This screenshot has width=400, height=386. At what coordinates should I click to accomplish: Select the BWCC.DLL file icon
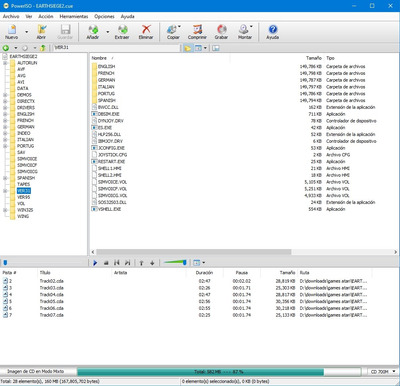click(x=94, y=107)
